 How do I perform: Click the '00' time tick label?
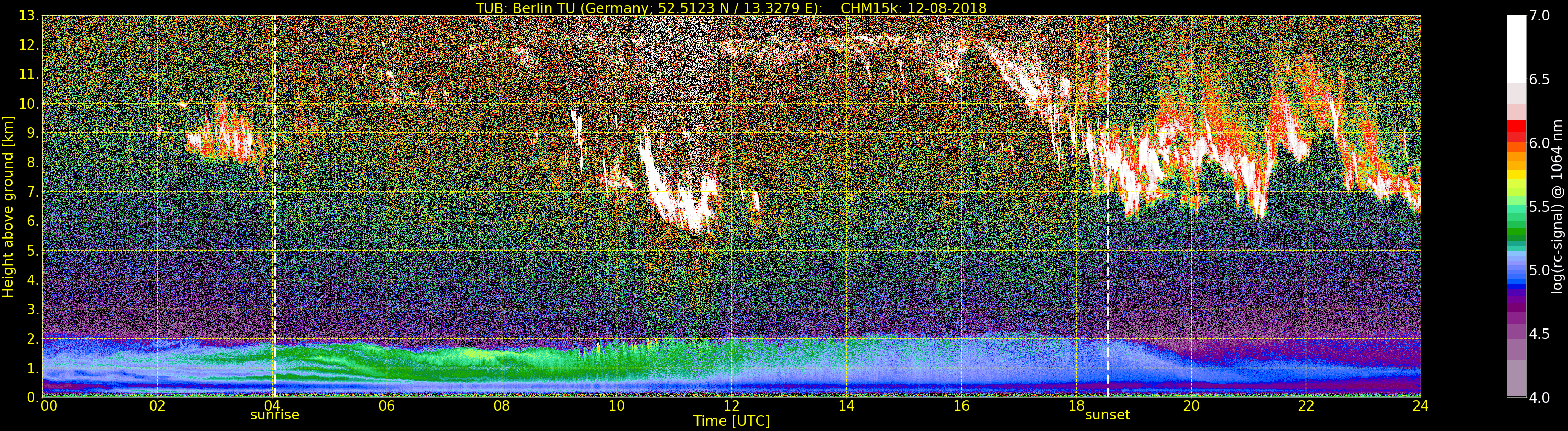49,405
